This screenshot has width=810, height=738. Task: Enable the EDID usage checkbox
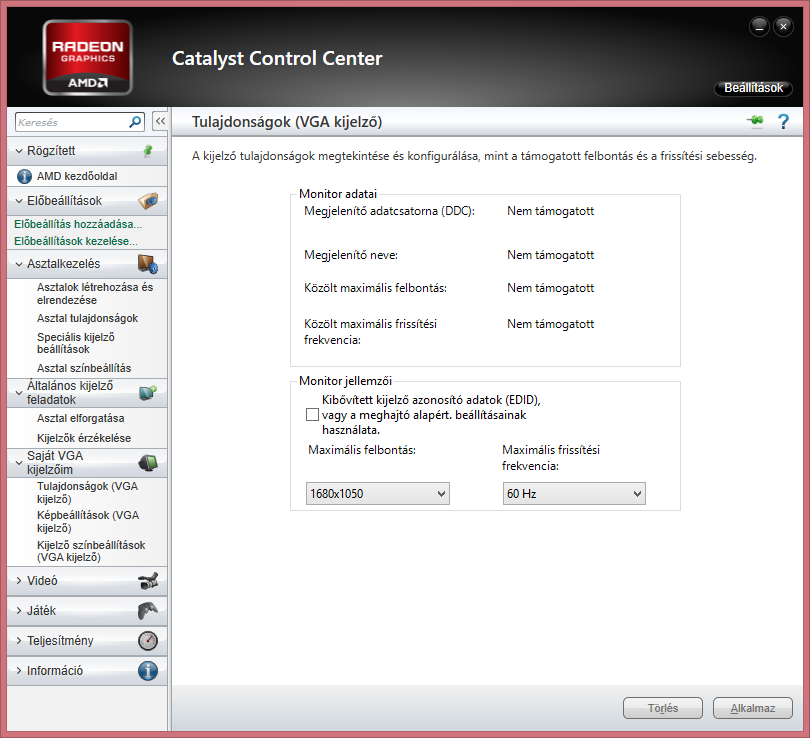312,415
